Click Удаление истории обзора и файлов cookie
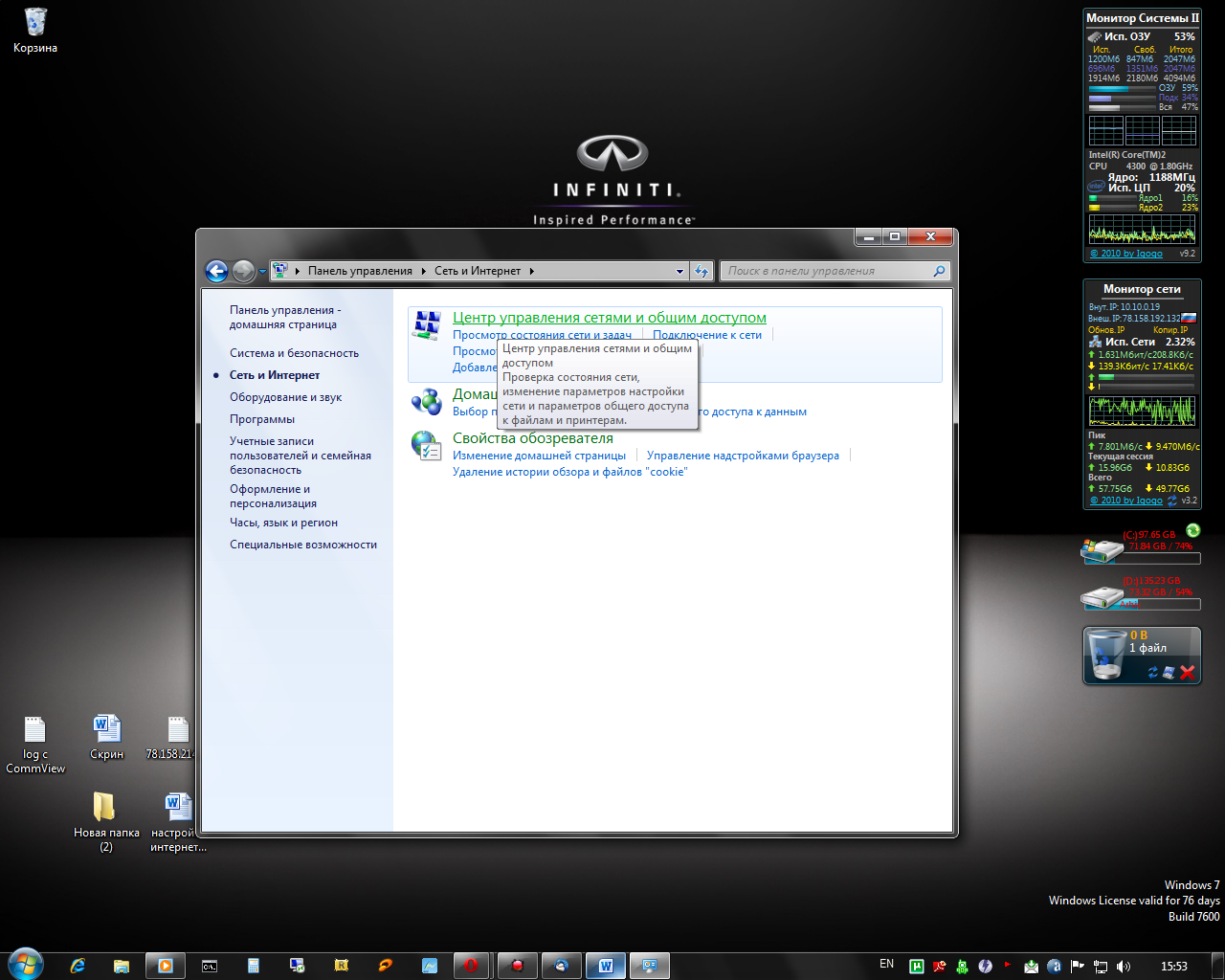The image size is (1225, 980). [570, 472]
